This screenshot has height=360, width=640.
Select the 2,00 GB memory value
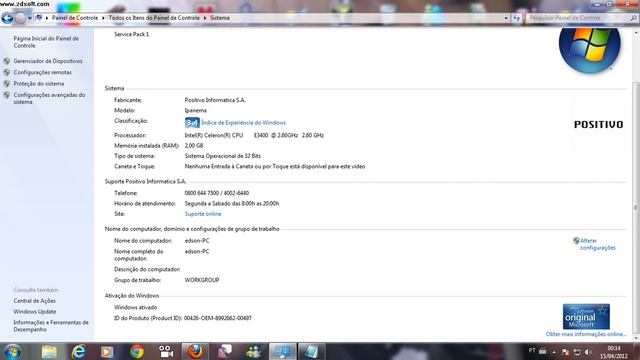click(x=193, y=146)
